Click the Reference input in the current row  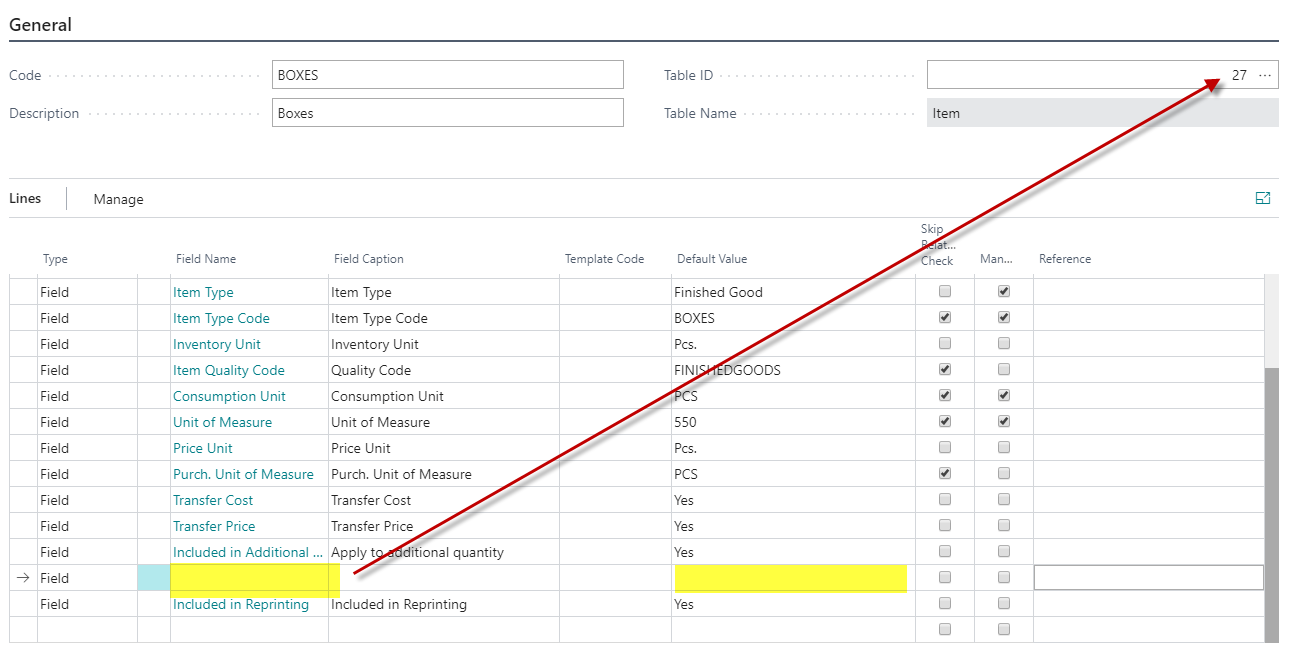point(1148,578)
